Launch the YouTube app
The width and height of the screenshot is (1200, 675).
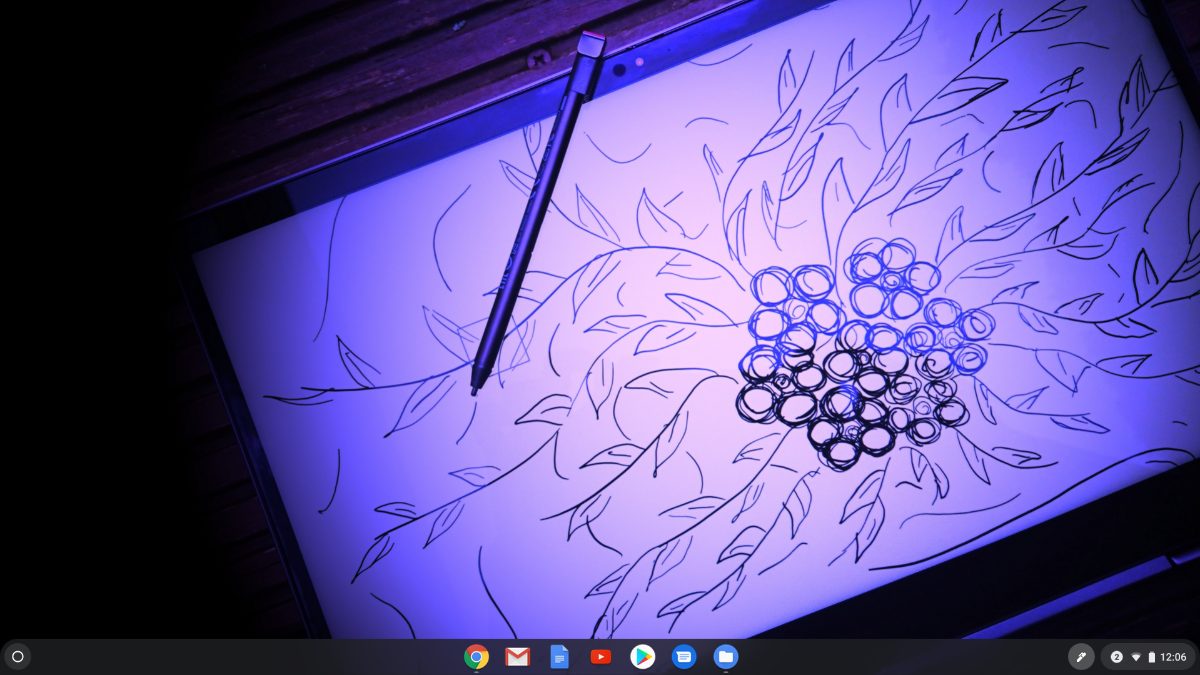coord(600,657)
